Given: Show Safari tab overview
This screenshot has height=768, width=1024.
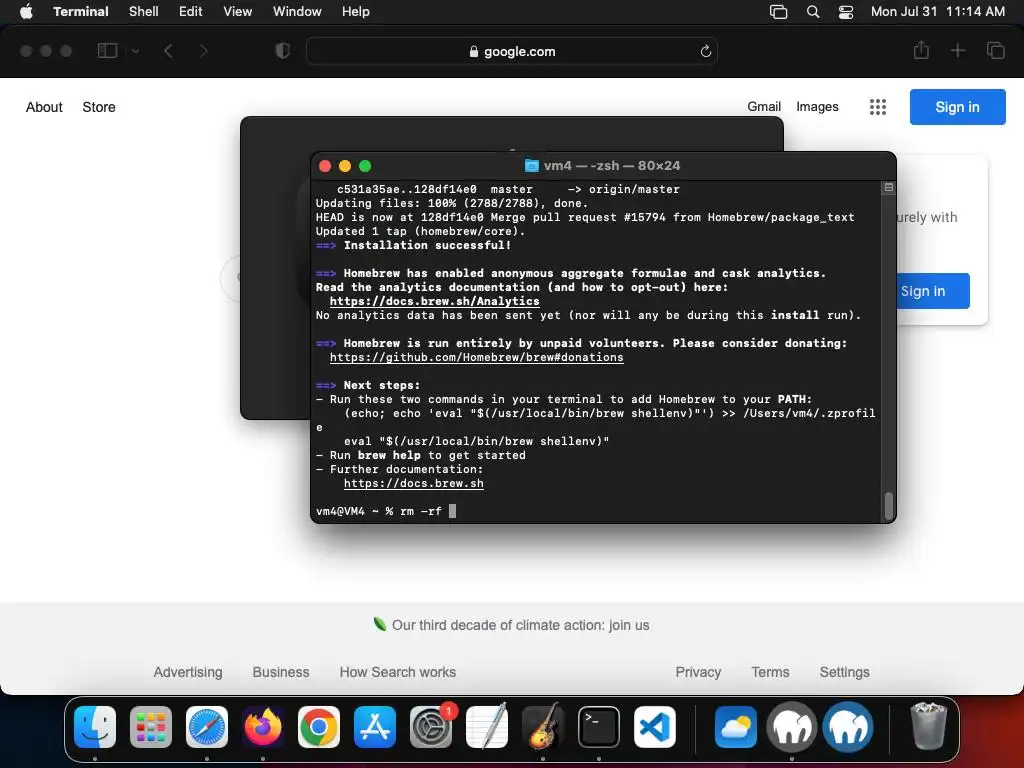Looking at the screenshot, I should pyautogui.click(x=995, y=50).
